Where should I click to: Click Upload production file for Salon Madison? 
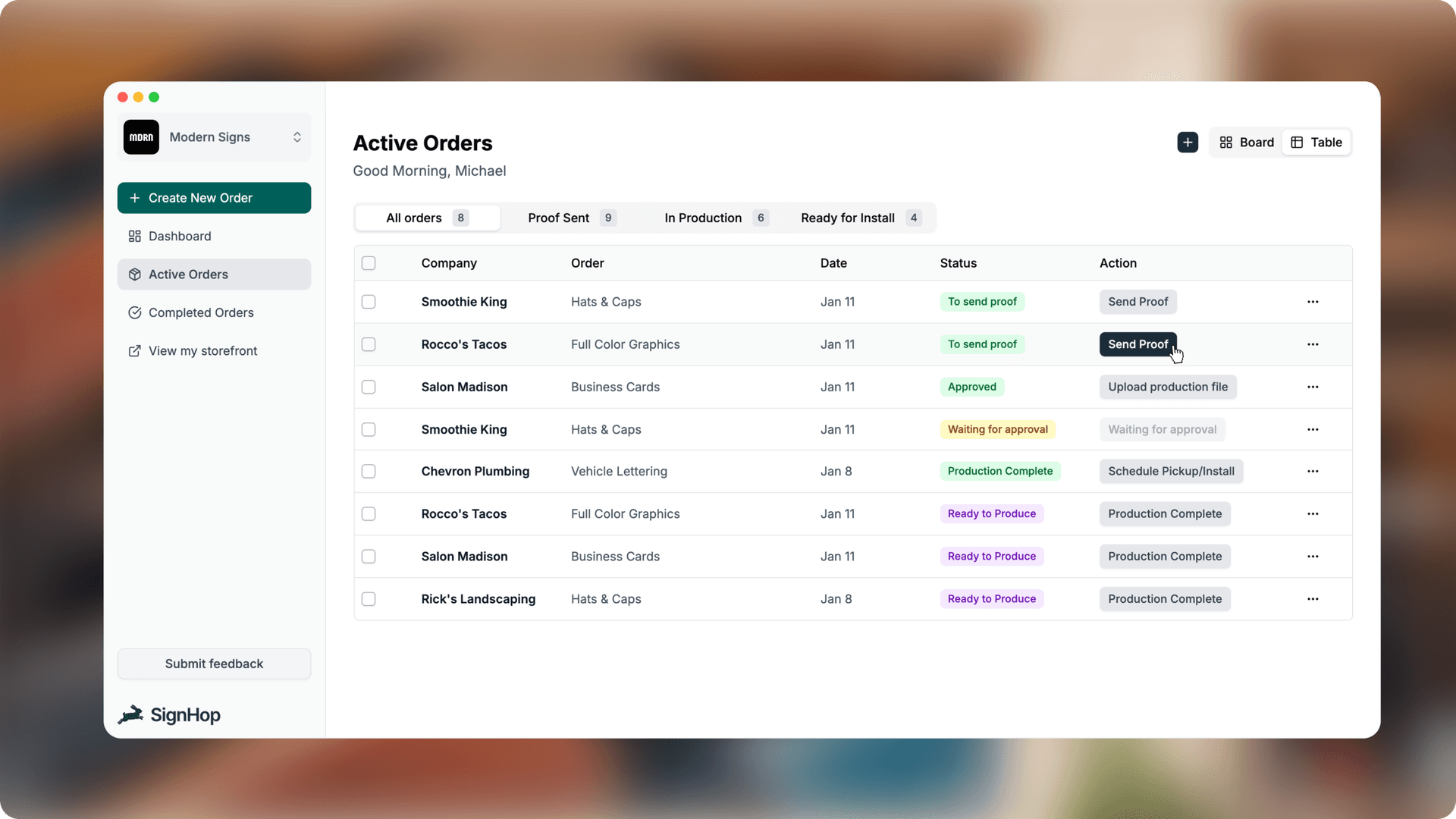pos(1168,387)
